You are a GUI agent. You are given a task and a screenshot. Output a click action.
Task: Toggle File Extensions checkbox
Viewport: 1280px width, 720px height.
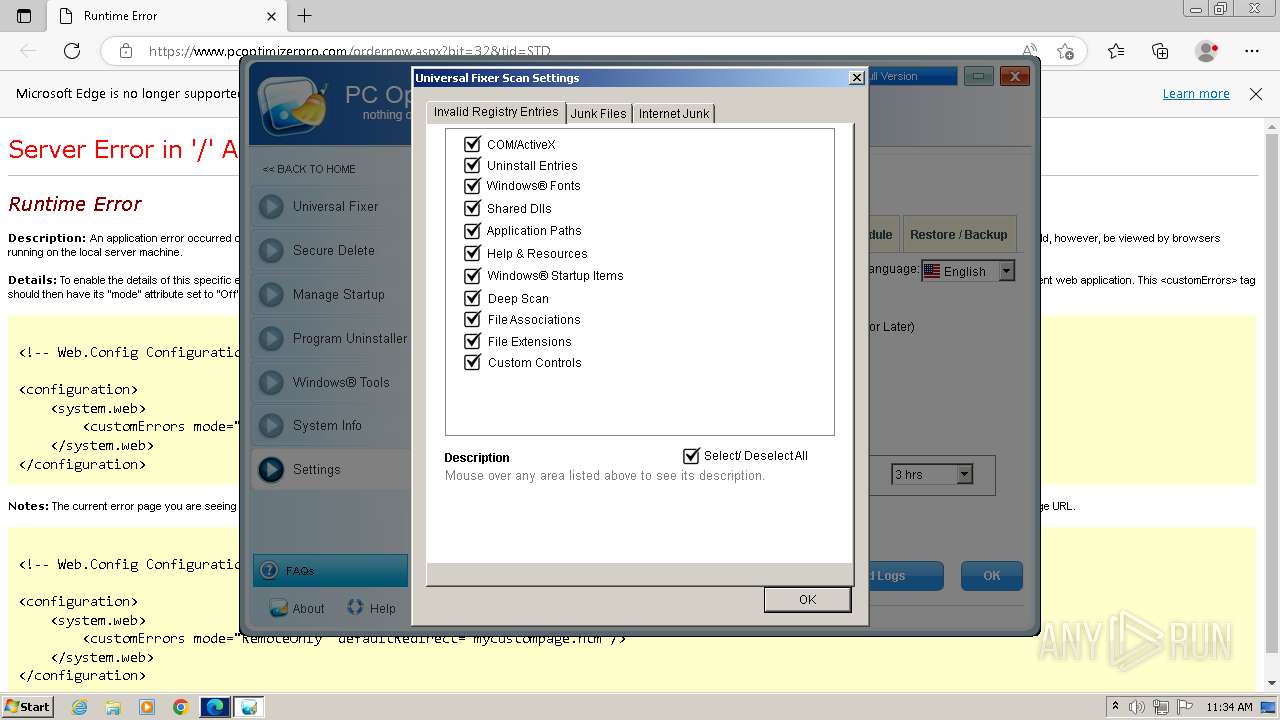473,341
